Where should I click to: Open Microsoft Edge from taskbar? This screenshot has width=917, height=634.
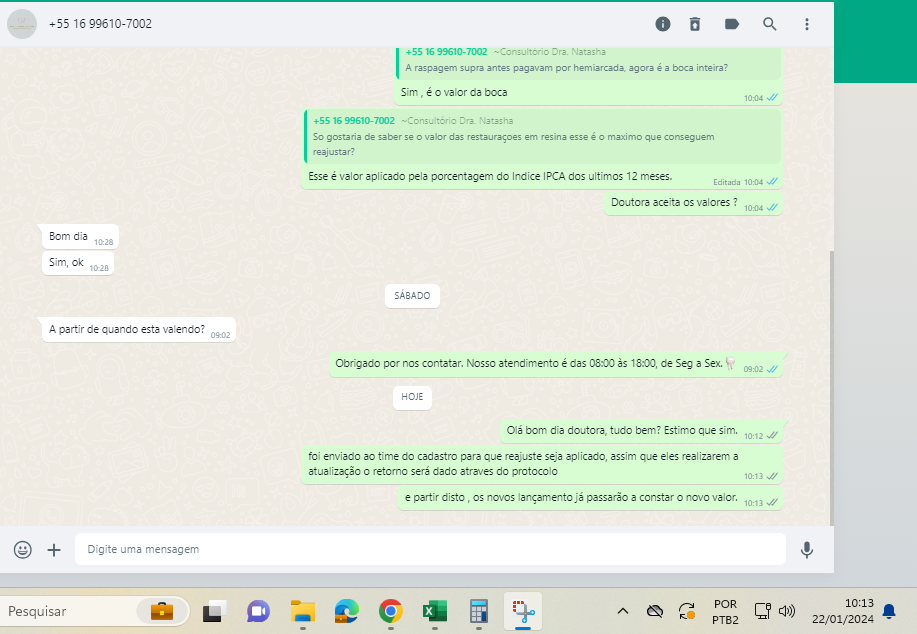pos(347,612)
